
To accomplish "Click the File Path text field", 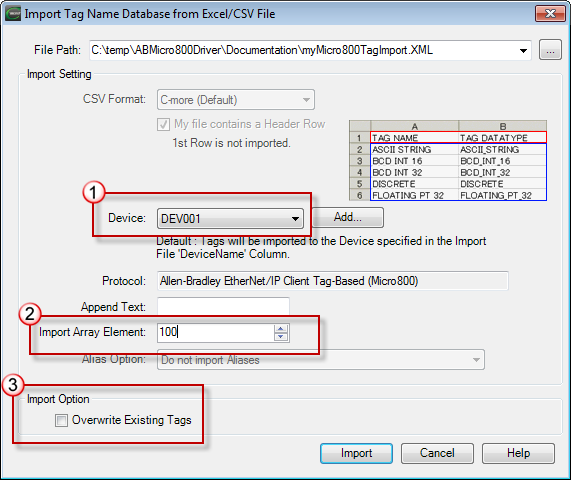I will coord(303,50).
